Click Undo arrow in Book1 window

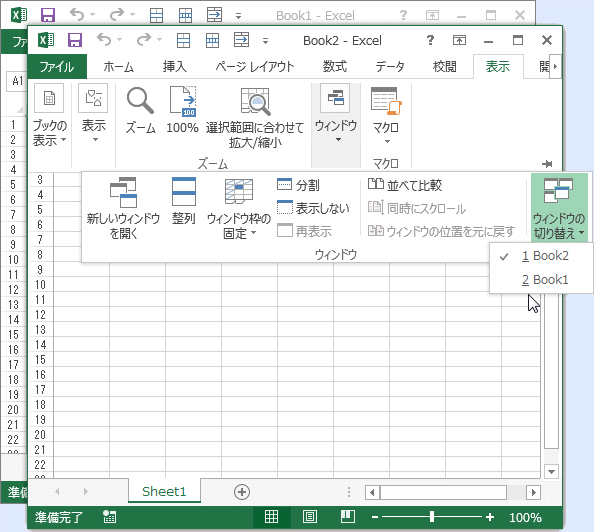tap(77, 14)
